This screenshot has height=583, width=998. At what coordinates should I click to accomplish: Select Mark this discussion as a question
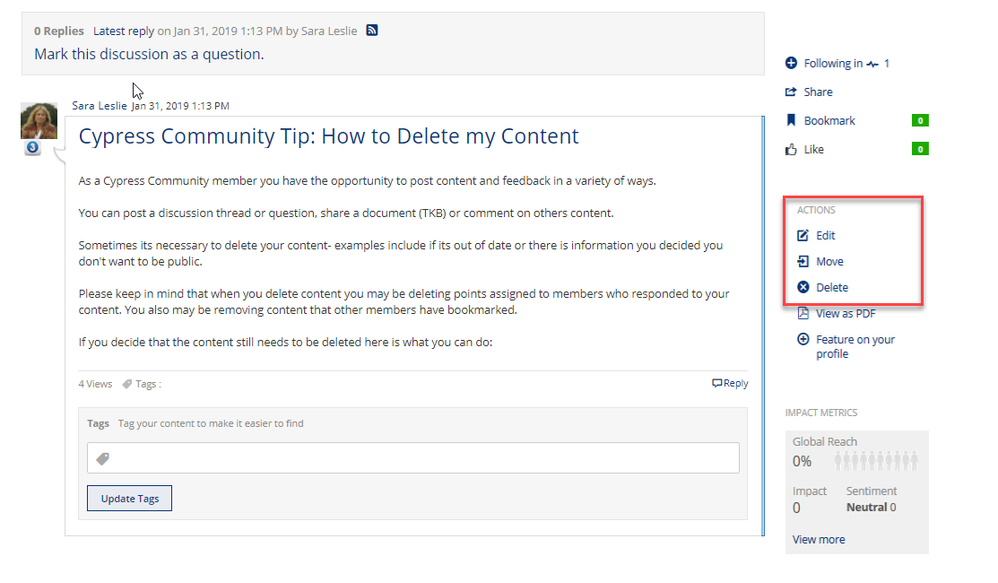[x=149, y=54]
